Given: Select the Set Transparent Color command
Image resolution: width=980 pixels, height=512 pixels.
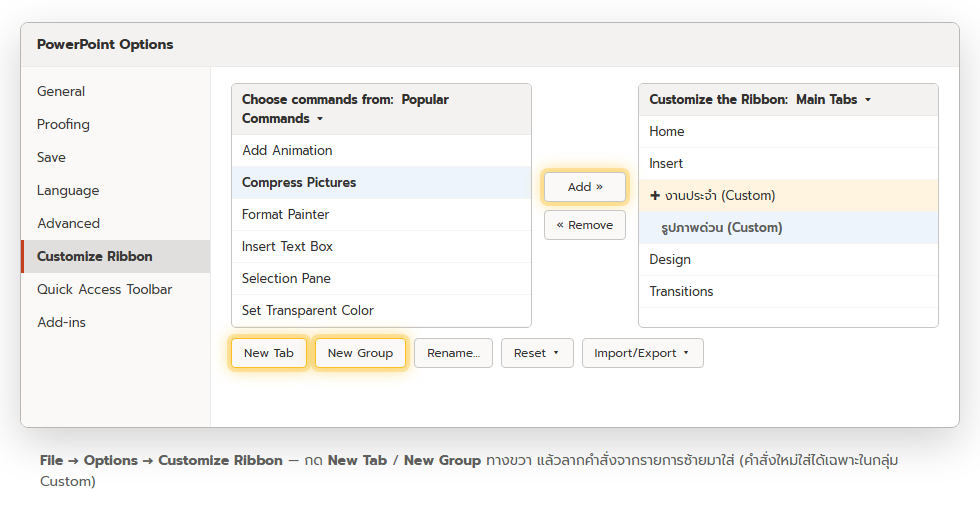Looking at the screenshot, I should 381,310.
